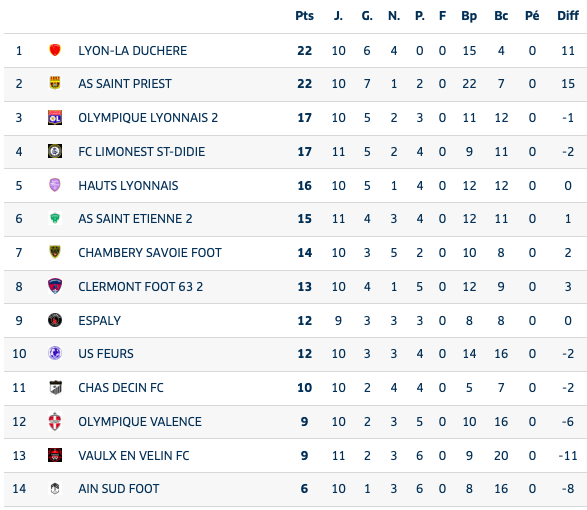Open the Olympique Valence team link
587x510 pixels.
click(140, 422)
